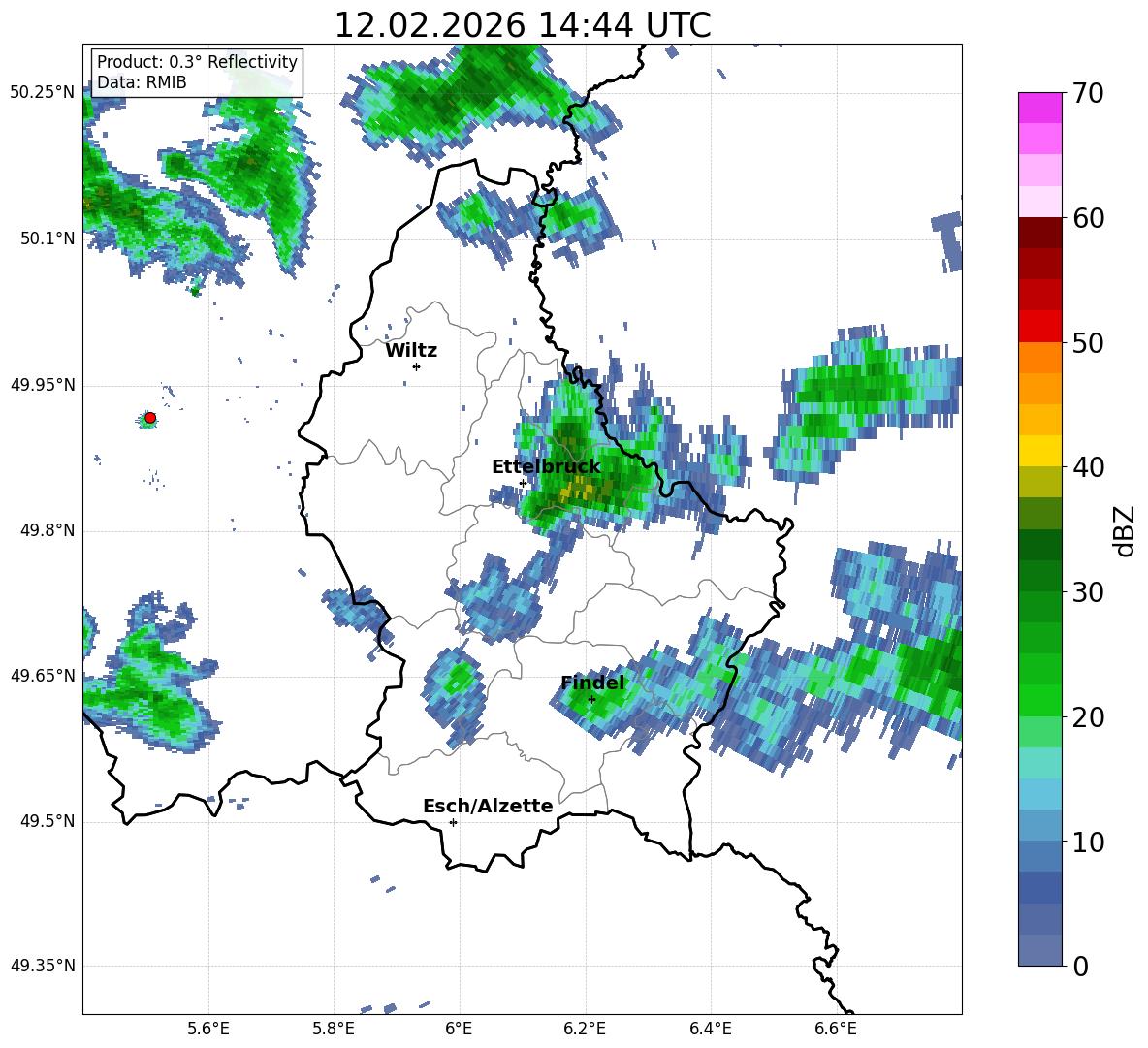This screenshot has height=1048, width=1148.
Task: Click the red radar site marker
Action: point(150,418)
